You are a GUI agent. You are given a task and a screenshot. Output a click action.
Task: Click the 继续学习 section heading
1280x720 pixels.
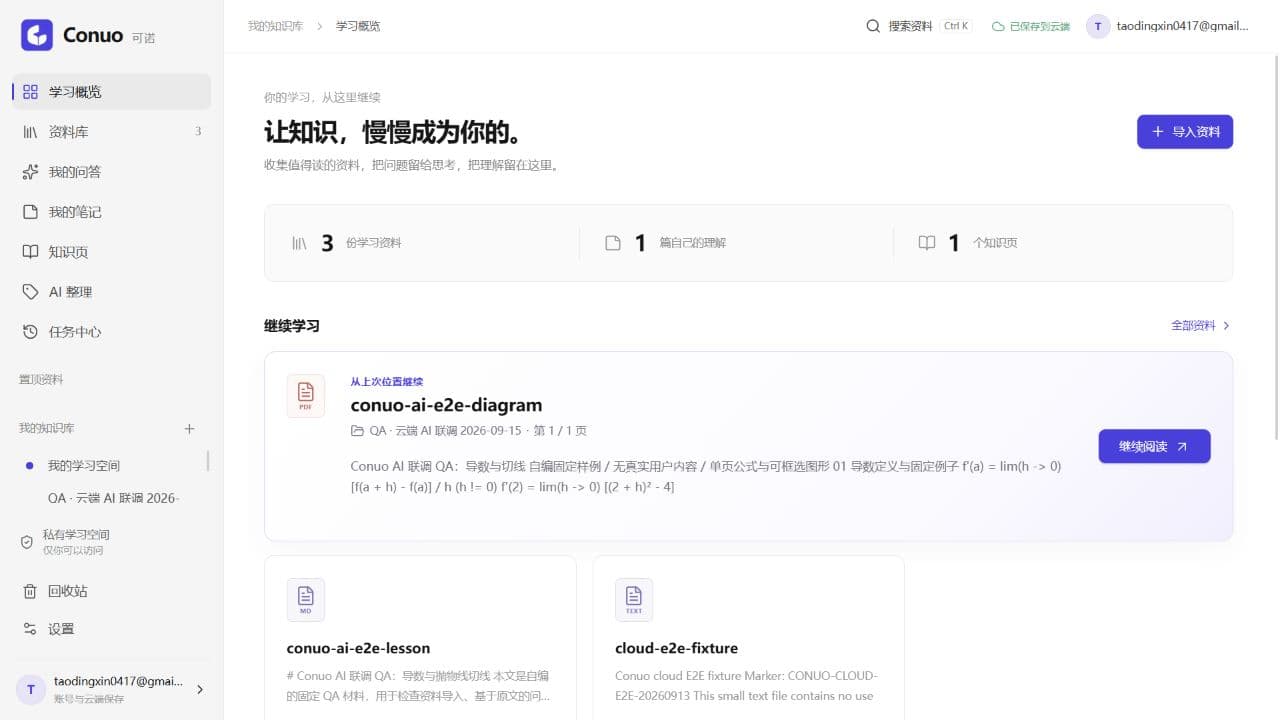pos(292,326)
